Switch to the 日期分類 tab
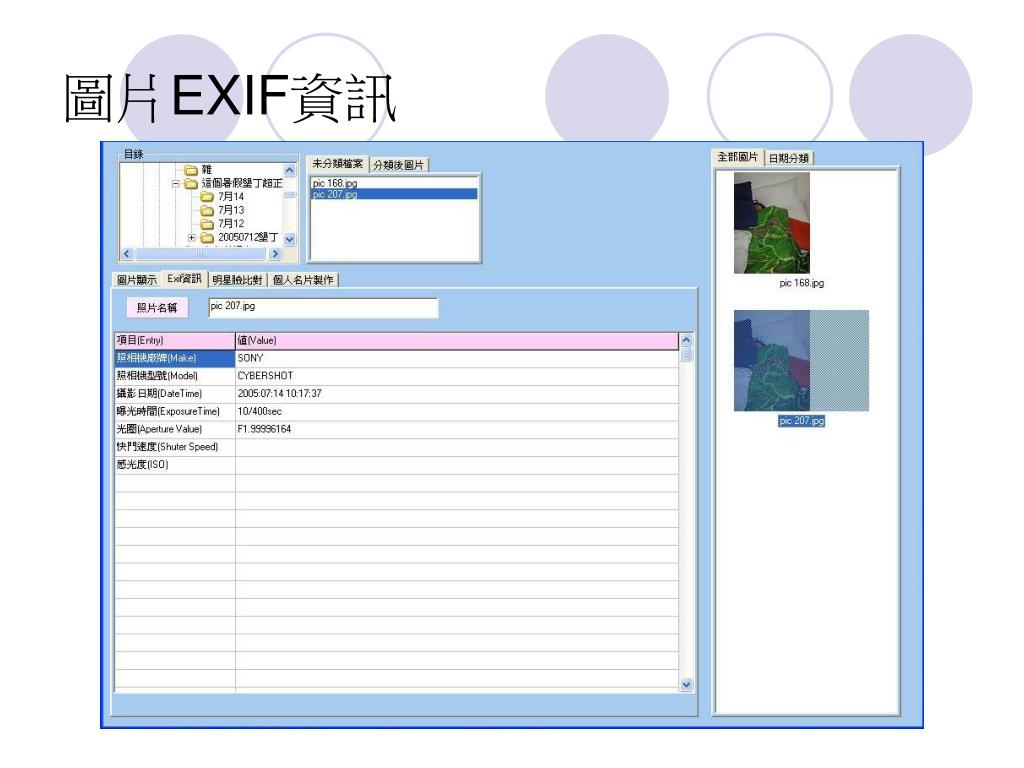The height and width of the screenshot is (768, 1024). (788, 158)
